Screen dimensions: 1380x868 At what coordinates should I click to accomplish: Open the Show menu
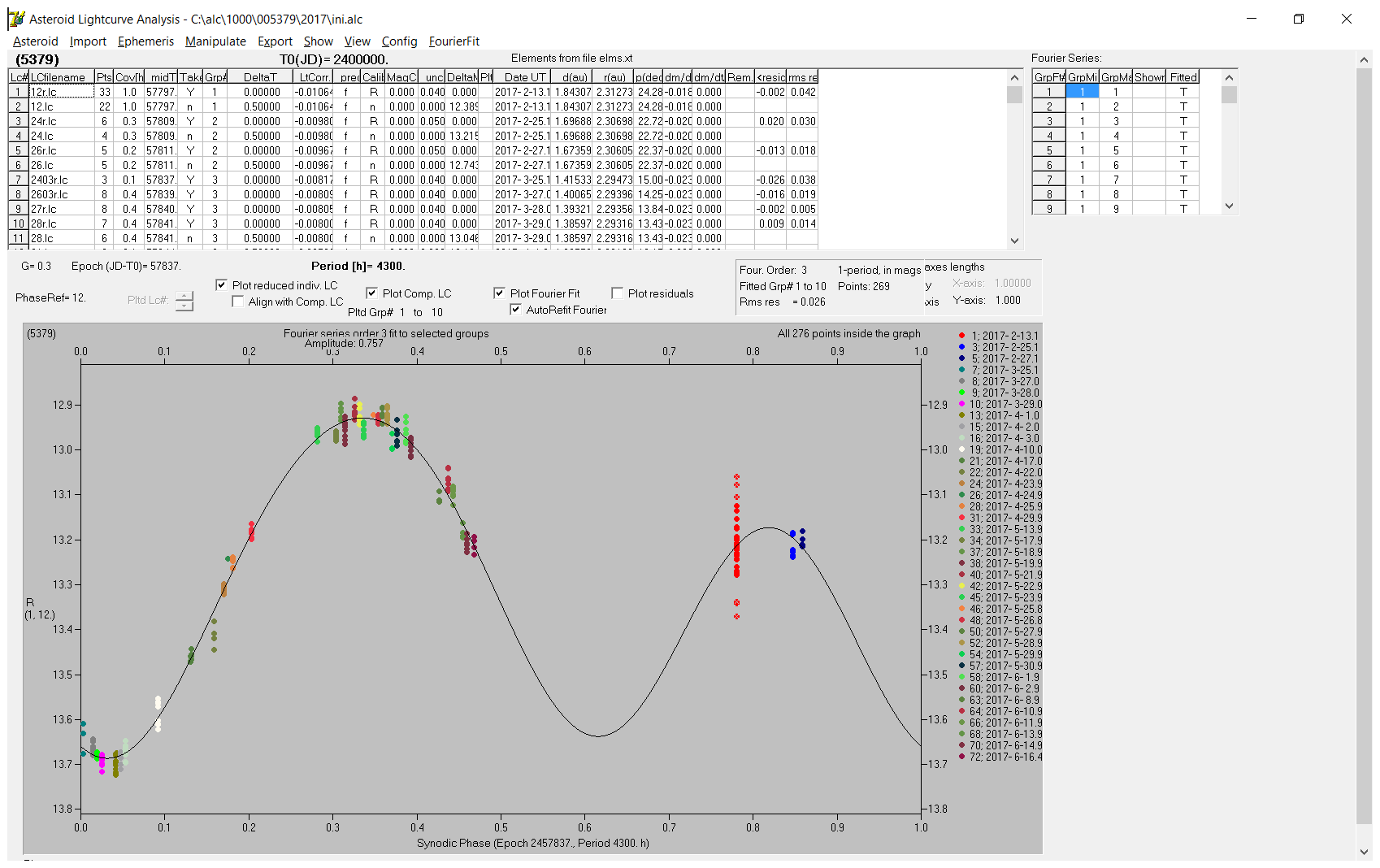(x=318, y=41)
